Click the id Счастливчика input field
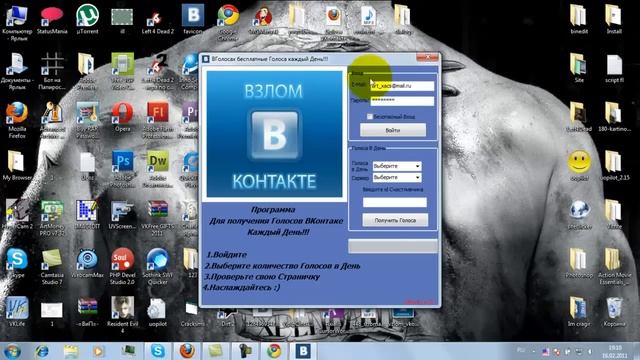The width and height of the screenshot is (640, 360). pos(395,202)
